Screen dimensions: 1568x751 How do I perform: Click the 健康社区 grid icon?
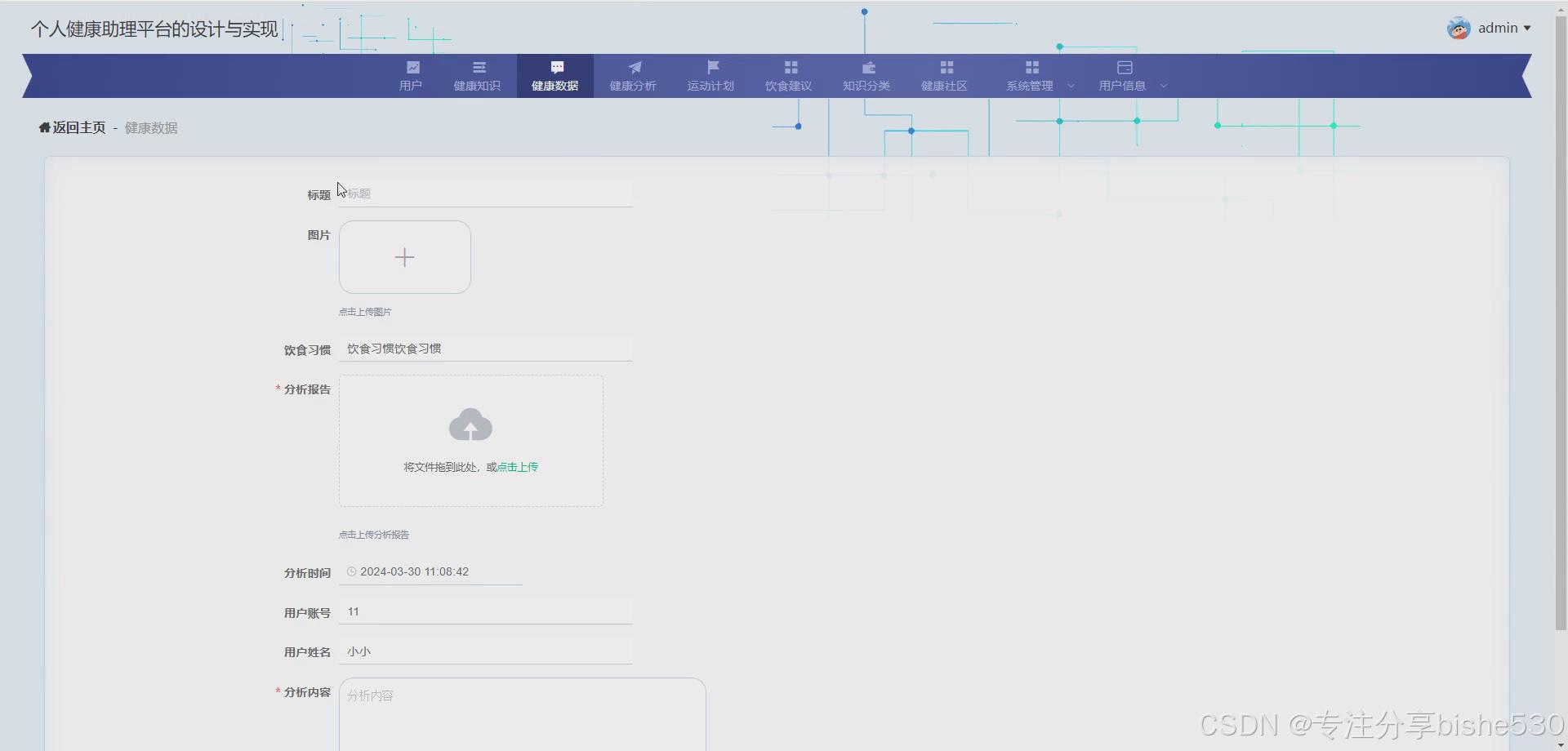click(x=947, y=68)
